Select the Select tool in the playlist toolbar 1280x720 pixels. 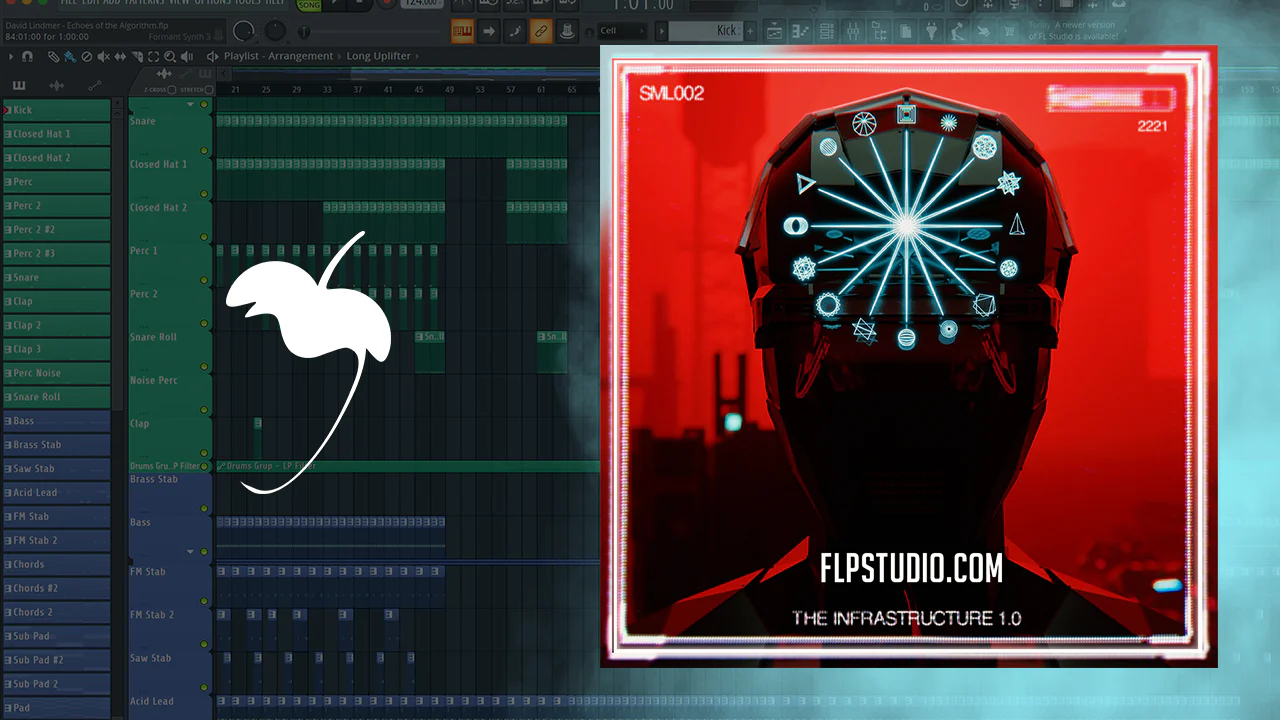click(154, 56)
